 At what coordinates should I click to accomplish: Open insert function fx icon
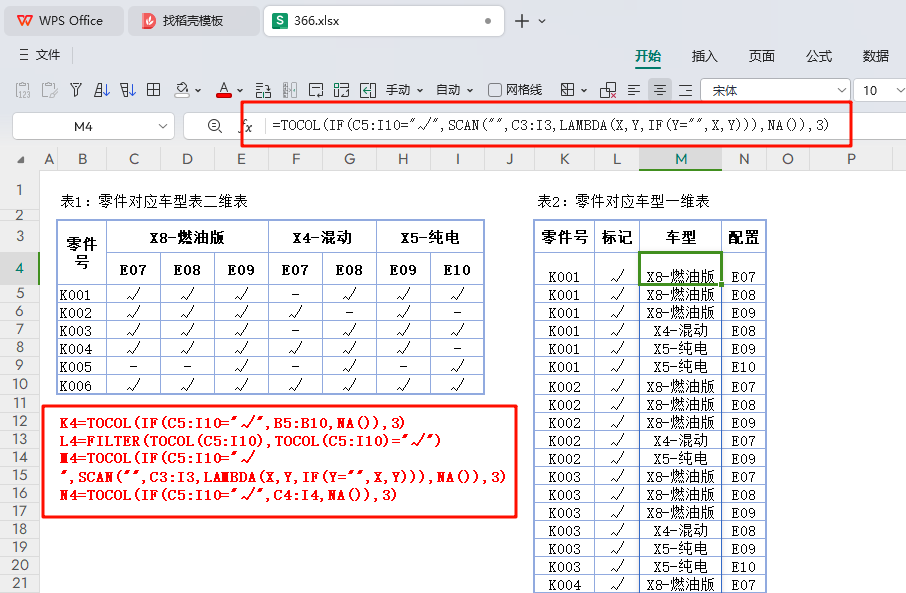click(x=247, y=126)
